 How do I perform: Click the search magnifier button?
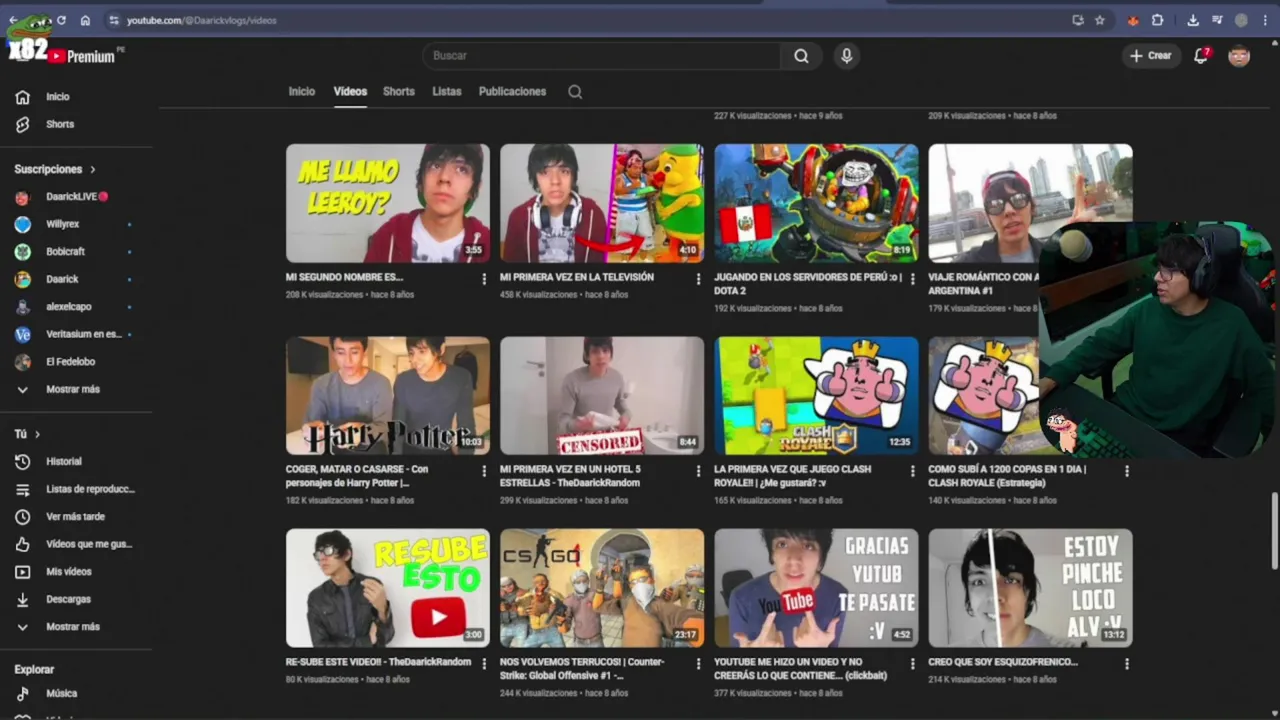pyautogui.click(x=801, y=56)
